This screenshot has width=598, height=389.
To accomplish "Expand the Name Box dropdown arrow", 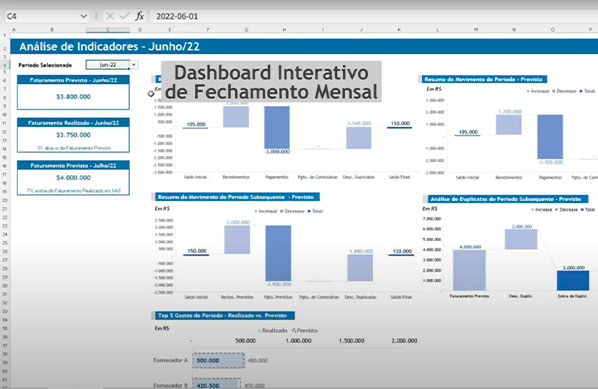I will pos(84,16).
